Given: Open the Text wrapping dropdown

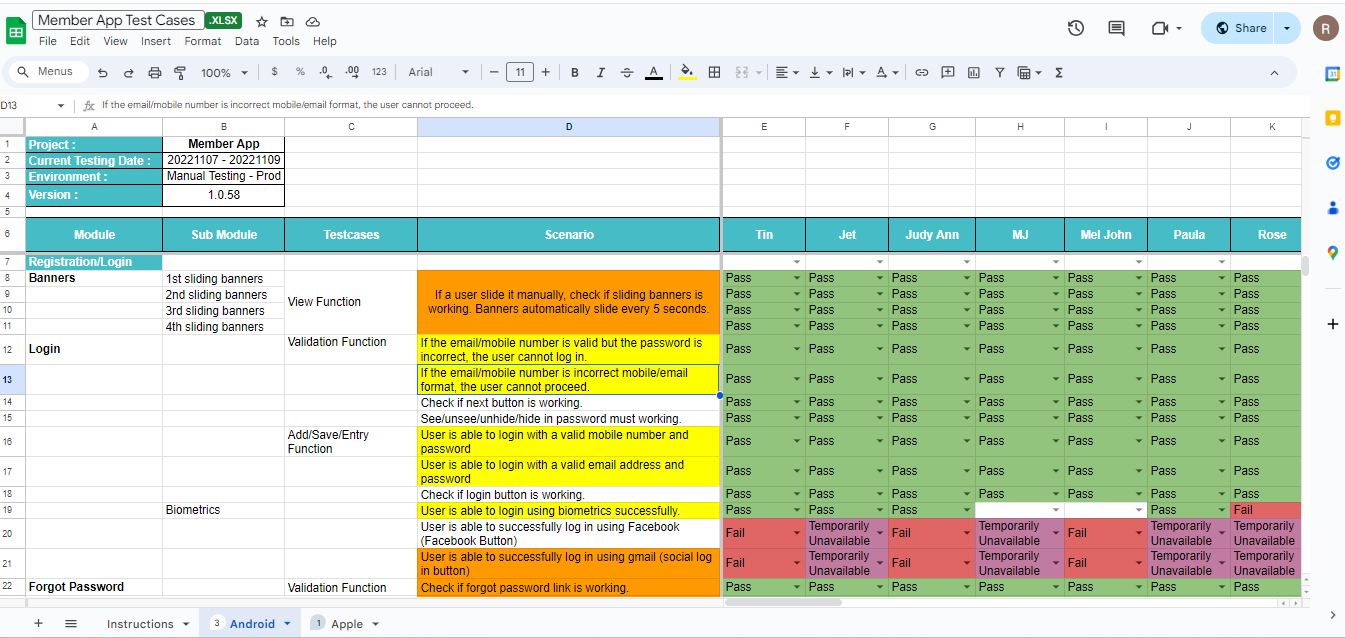Looking at the screenshot, I should [853, 72].
